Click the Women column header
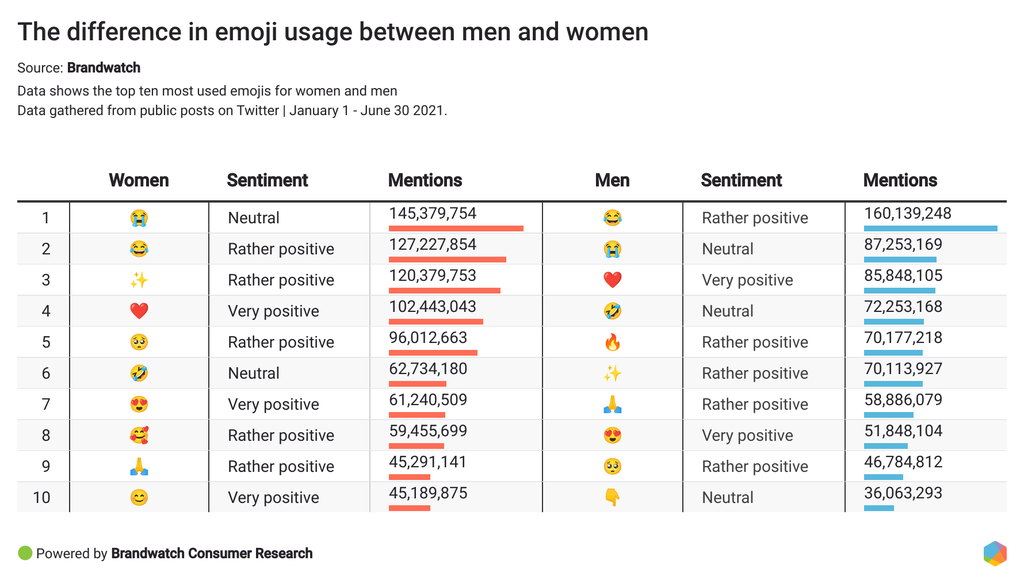The image size is (1024, 587). [139, 180]
